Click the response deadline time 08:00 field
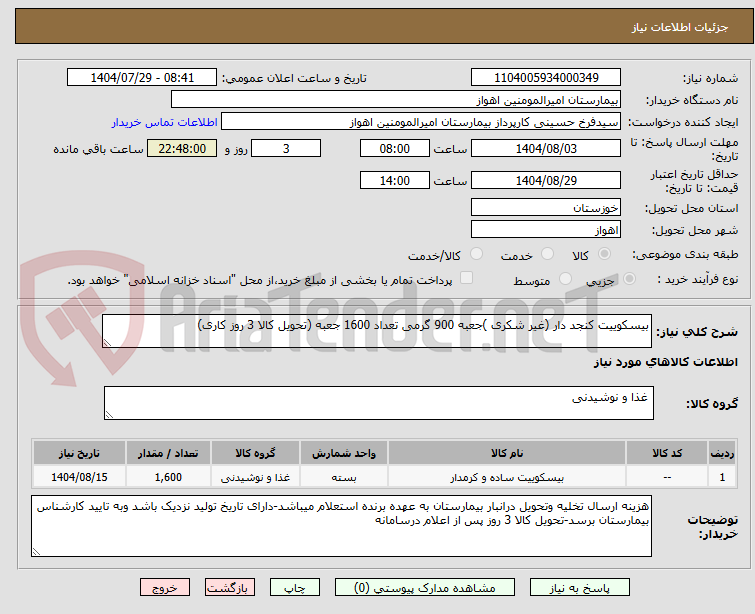The image size is (755, 614). [x=394, y=148]
